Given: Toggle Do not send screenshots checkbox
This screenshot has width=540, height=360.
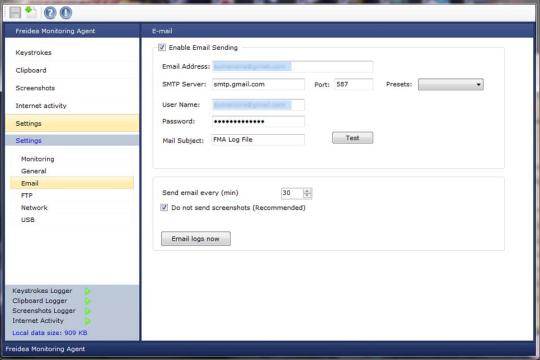Looking at the screenshot, I should tap(164, 207).
